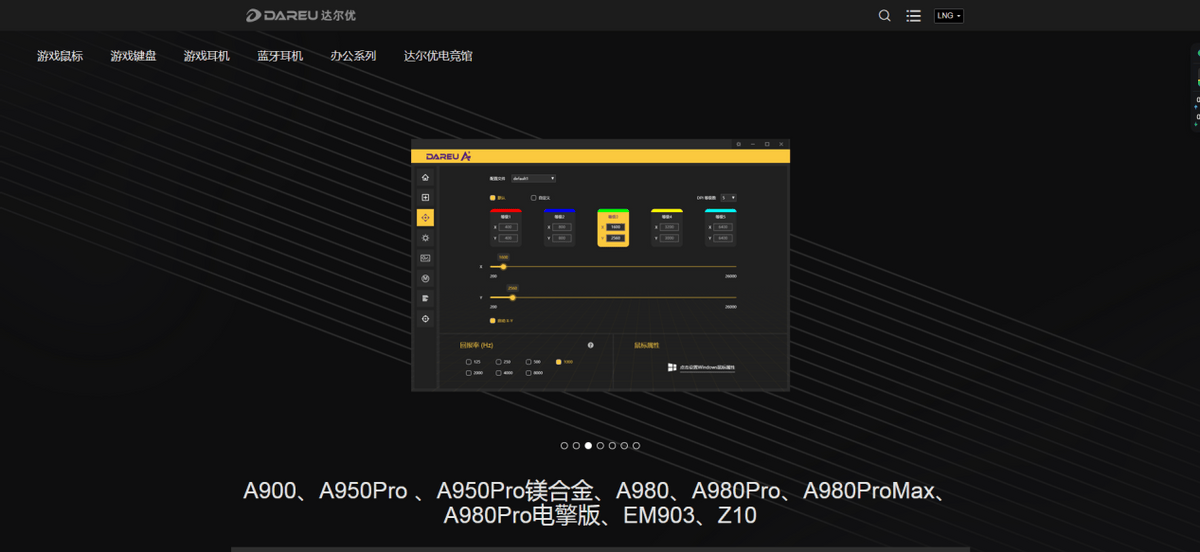1200x552 pixels.
Task: Open the 蓝牙耳机 navigation item
Action: 280,56
